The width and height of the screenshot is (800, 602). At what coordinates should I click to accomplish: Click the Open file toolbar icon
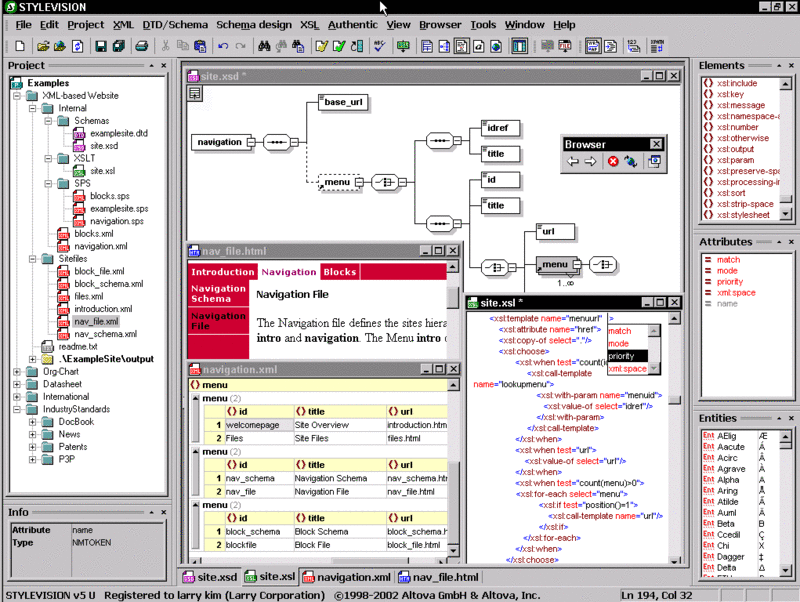43,46
